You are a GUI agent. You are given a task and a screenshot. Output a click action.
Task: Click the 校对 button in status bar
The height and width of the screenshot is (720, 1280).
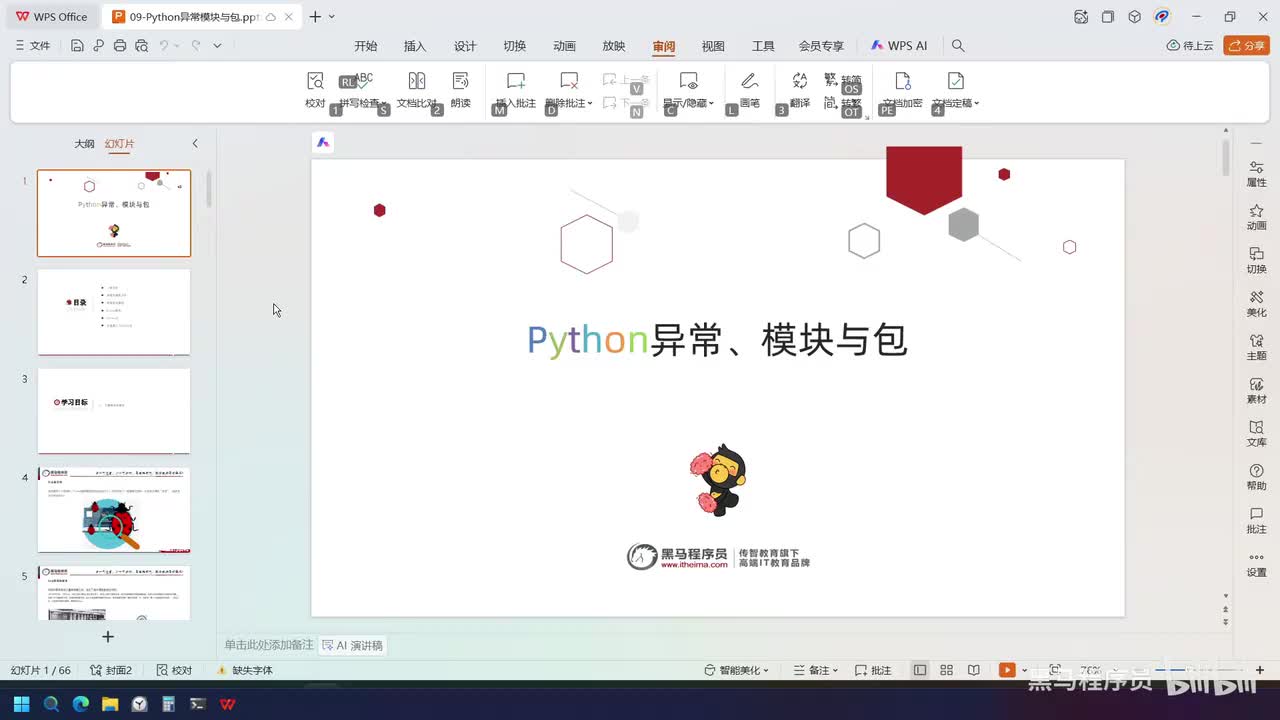click(x=172, y=670)
